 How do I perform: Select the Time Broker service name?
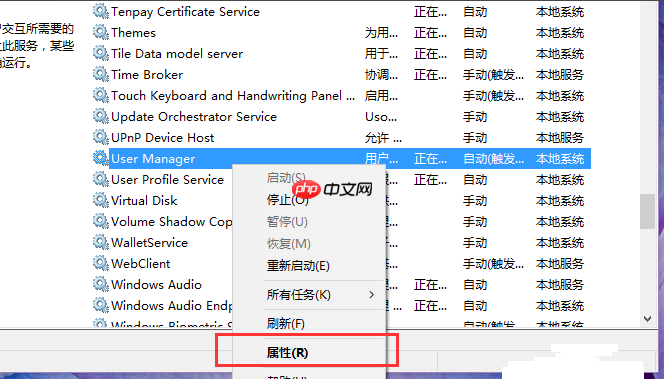(147, 75)
